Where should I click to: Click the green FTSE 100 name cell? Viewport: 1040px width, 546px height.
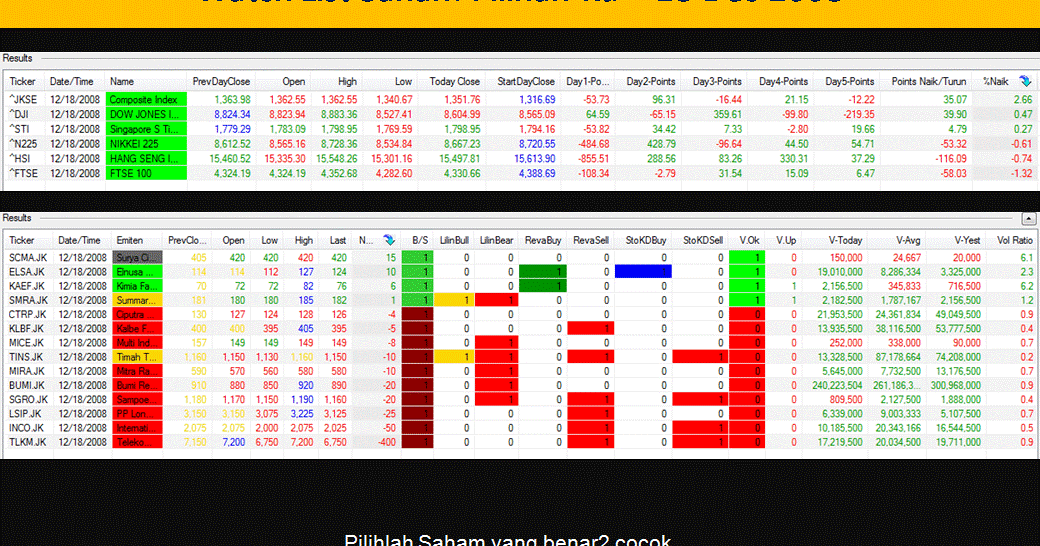click(146, 173)
